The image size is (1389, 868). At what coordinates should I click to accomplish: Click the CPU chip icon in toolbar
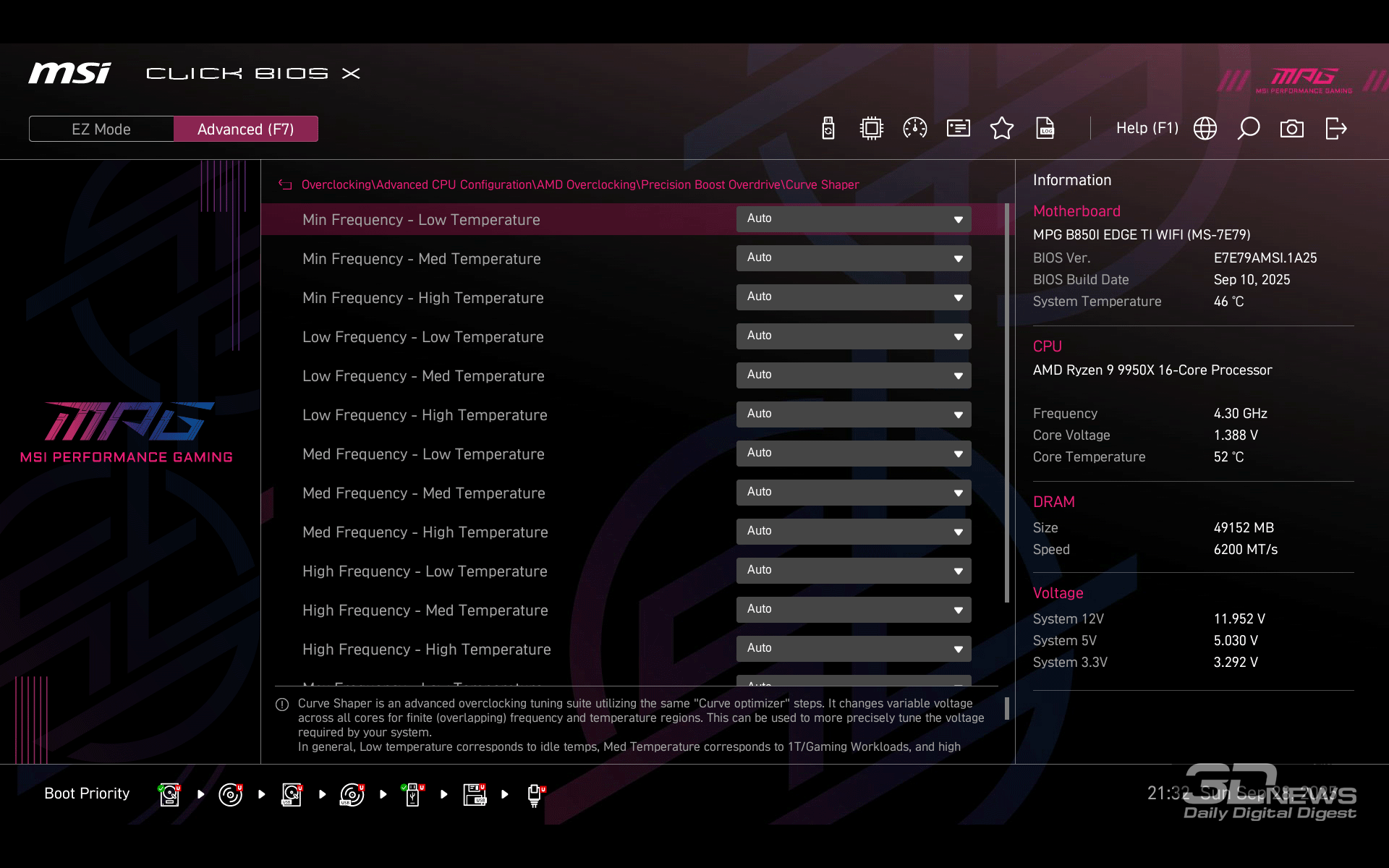point(871,129)
